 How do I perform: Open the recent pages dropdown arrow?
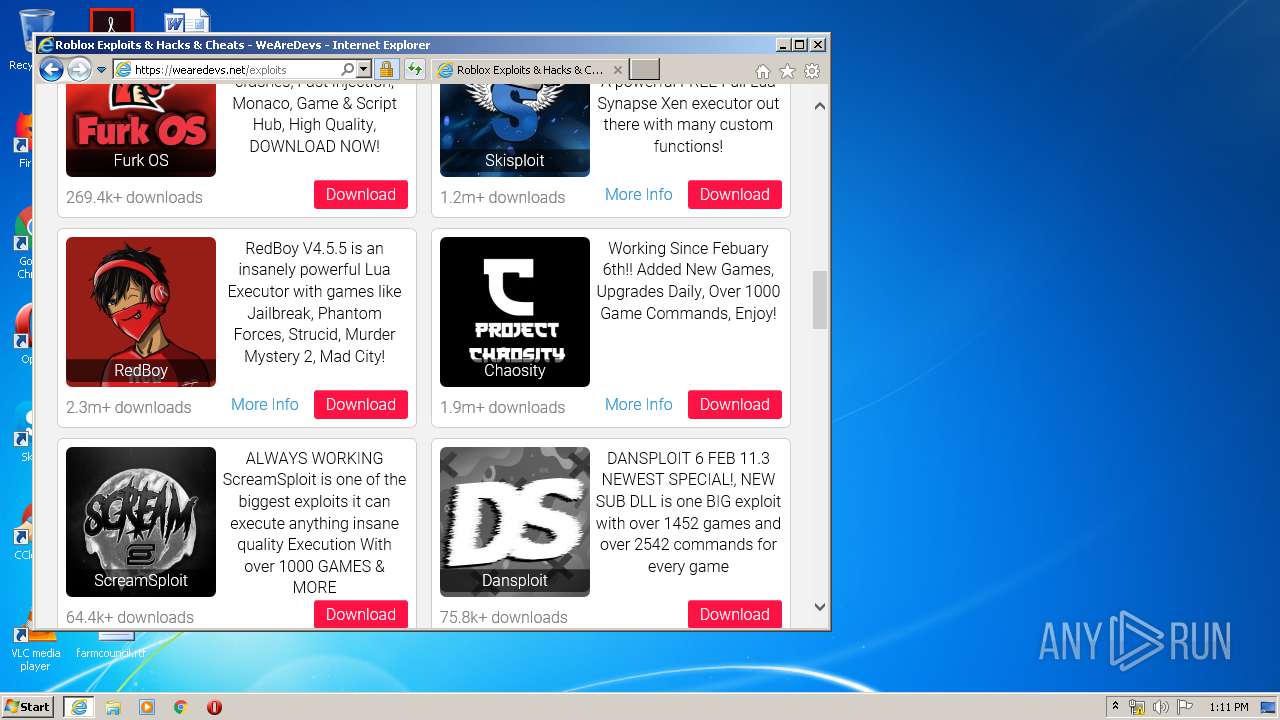tap(101, 70)
